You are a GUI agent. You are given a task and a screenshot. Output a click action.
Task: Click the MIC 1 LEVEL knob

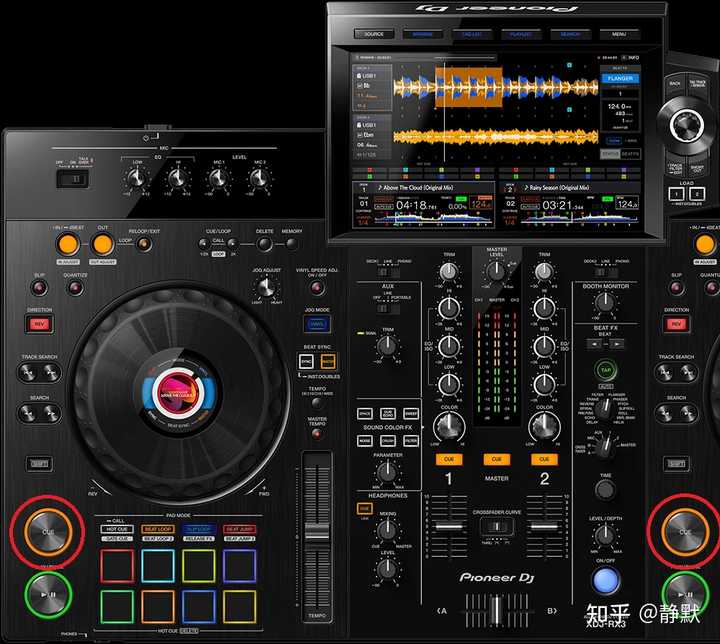[218, 178]
